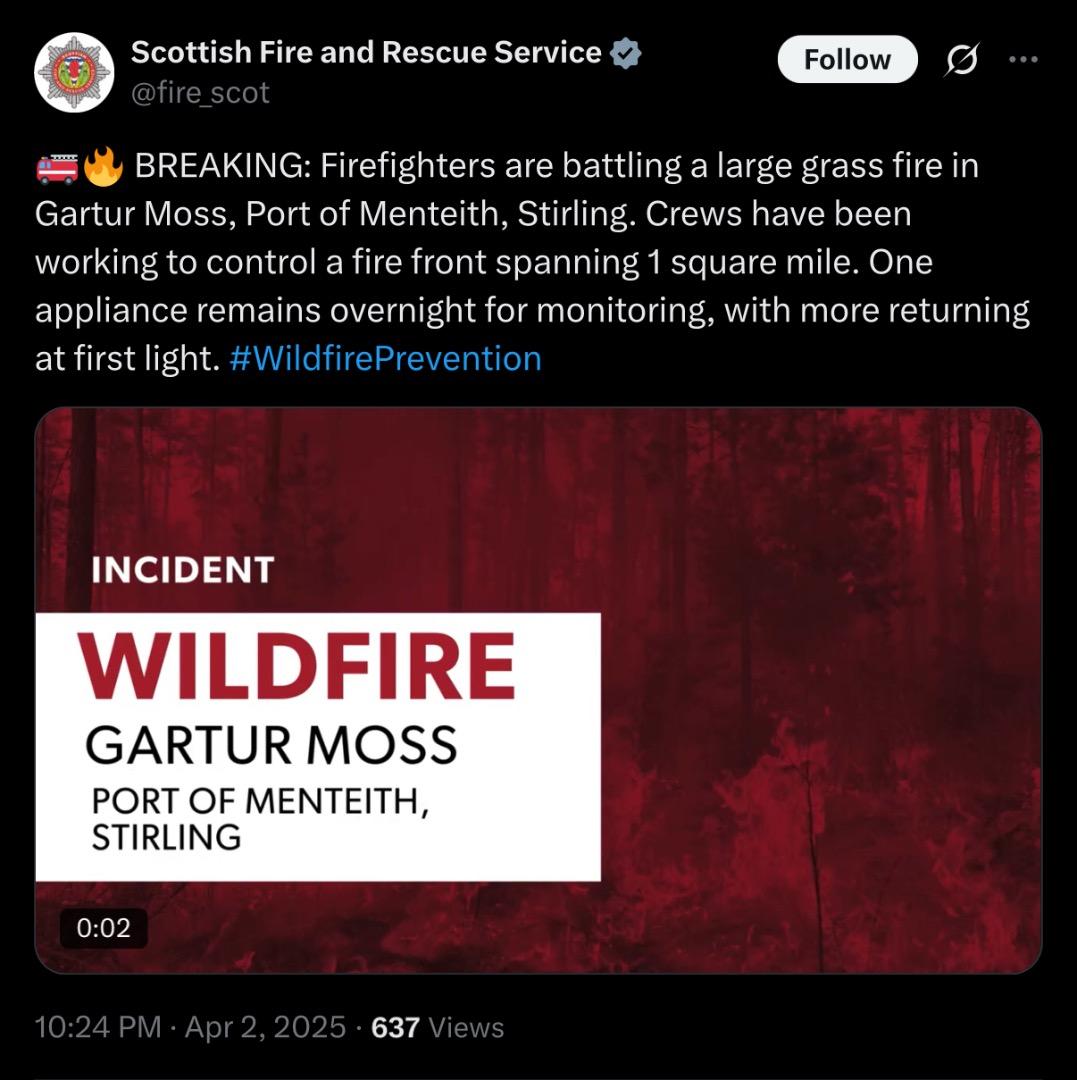Open the Grok slashed-circle icon
Screen dimensions: 1077x1080
[962, 61]
